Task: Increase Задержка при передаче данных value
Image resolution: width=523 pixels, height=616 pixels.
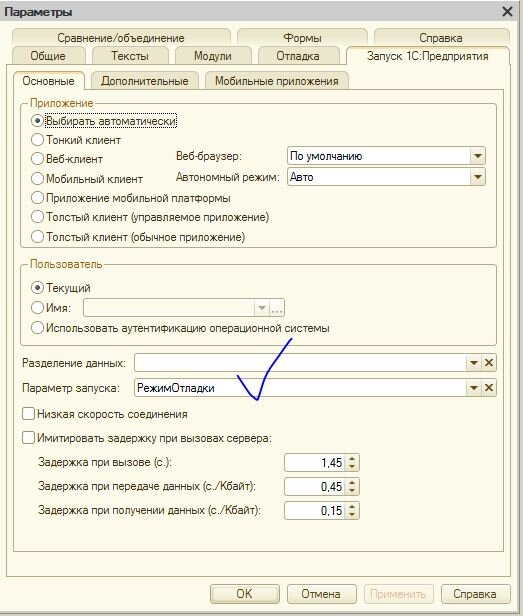Action: pos(352,483)
